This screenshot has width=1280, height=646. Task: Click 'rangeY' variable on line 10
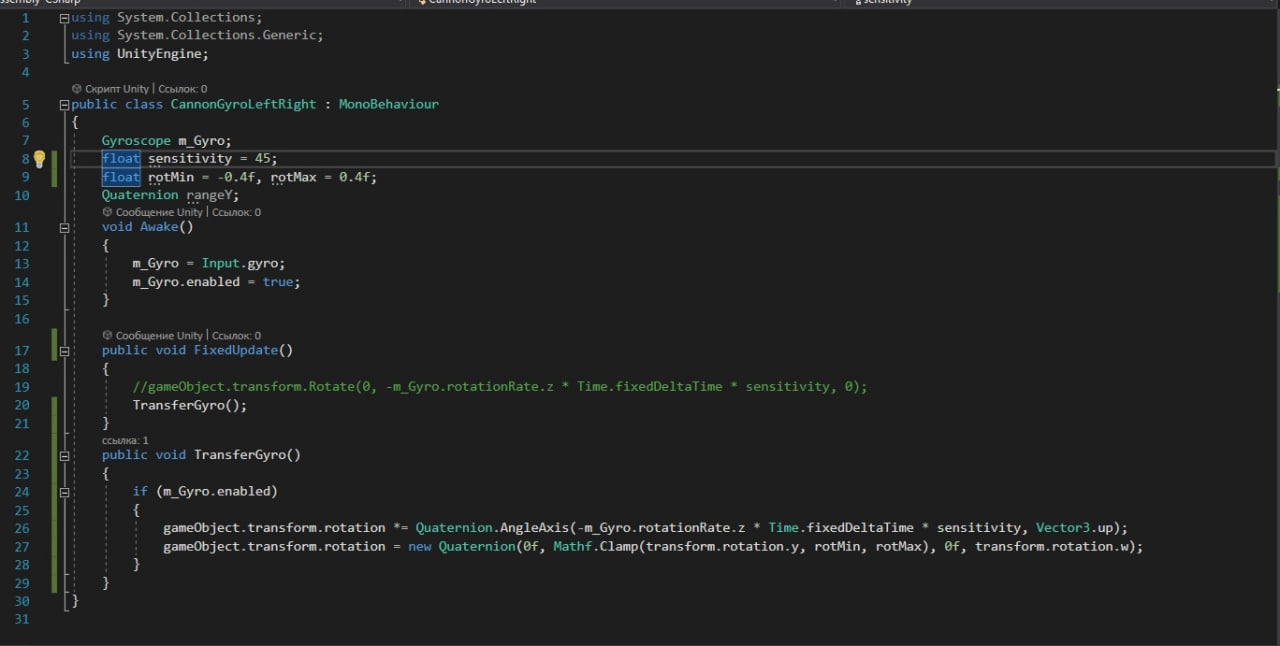(209, 195)
